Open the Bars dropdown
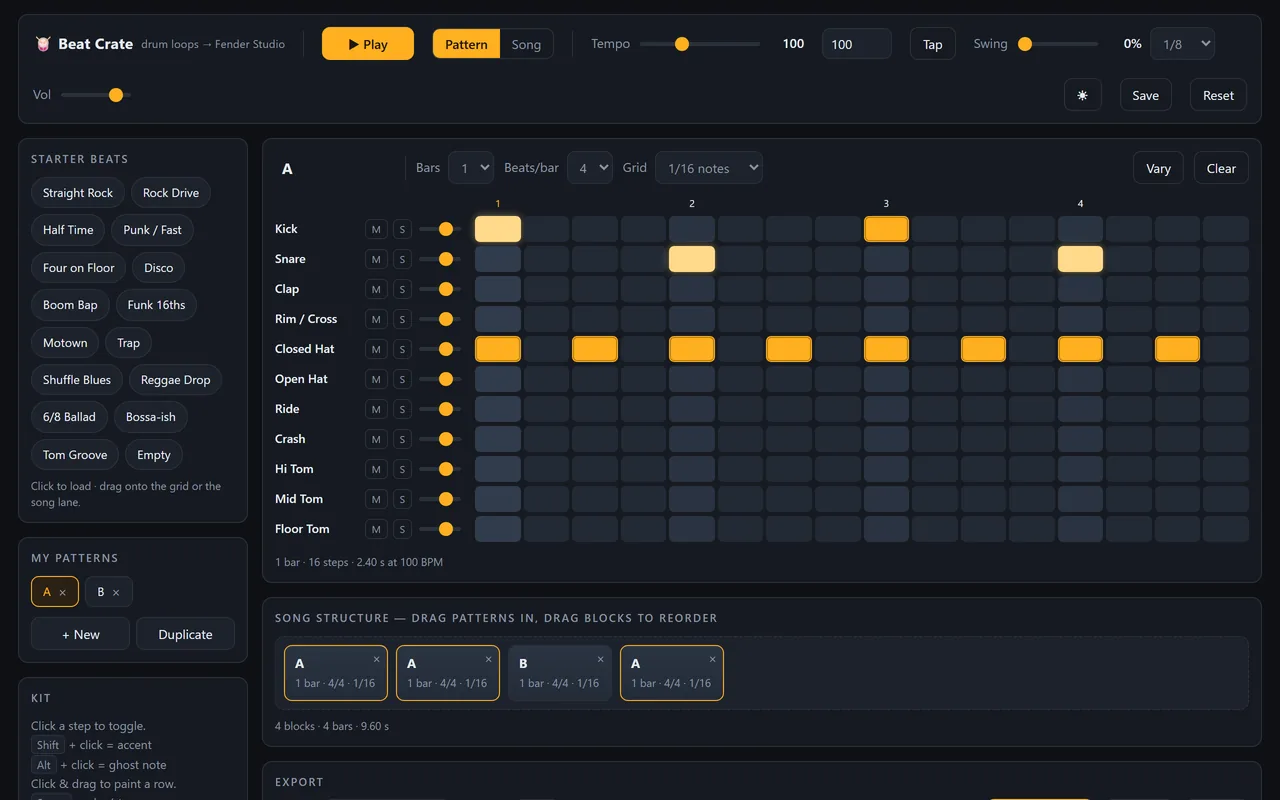The width and height of the screenshot is (1280, 800). click(x=471, y=168)
